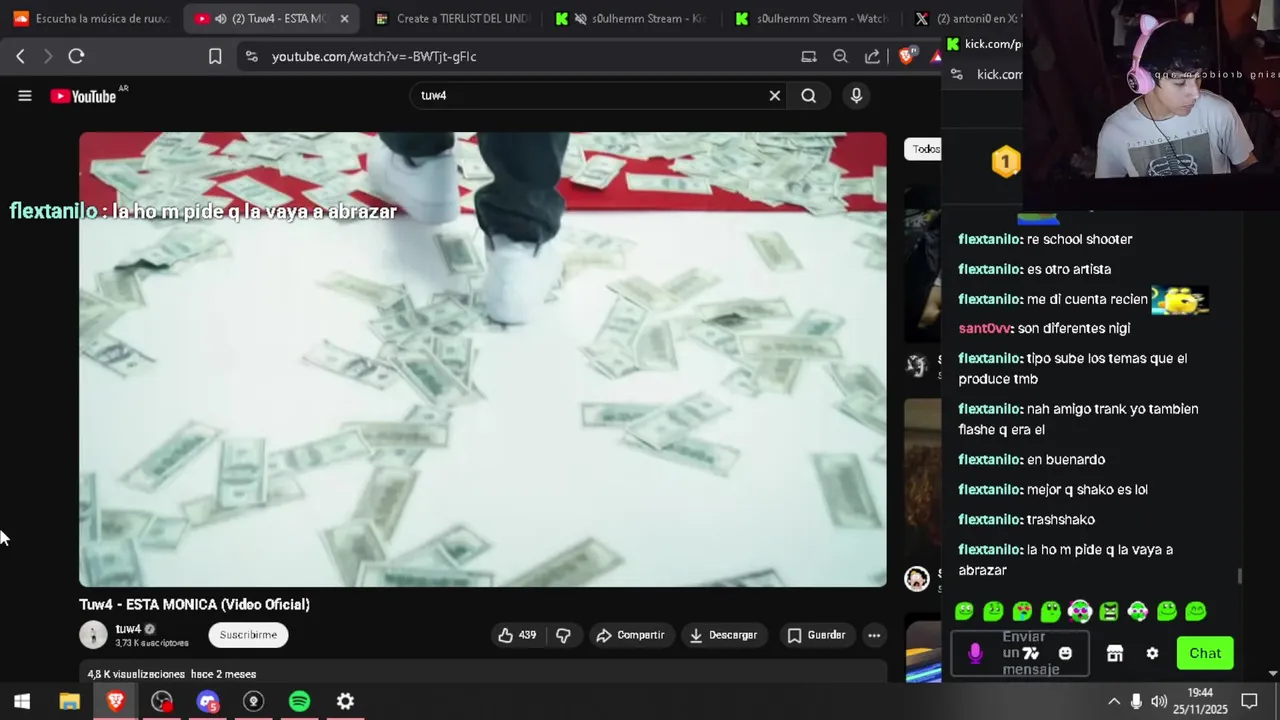Click the green emote with heart eyes
Screen dimensions: 1280x720
[1022, 611]
